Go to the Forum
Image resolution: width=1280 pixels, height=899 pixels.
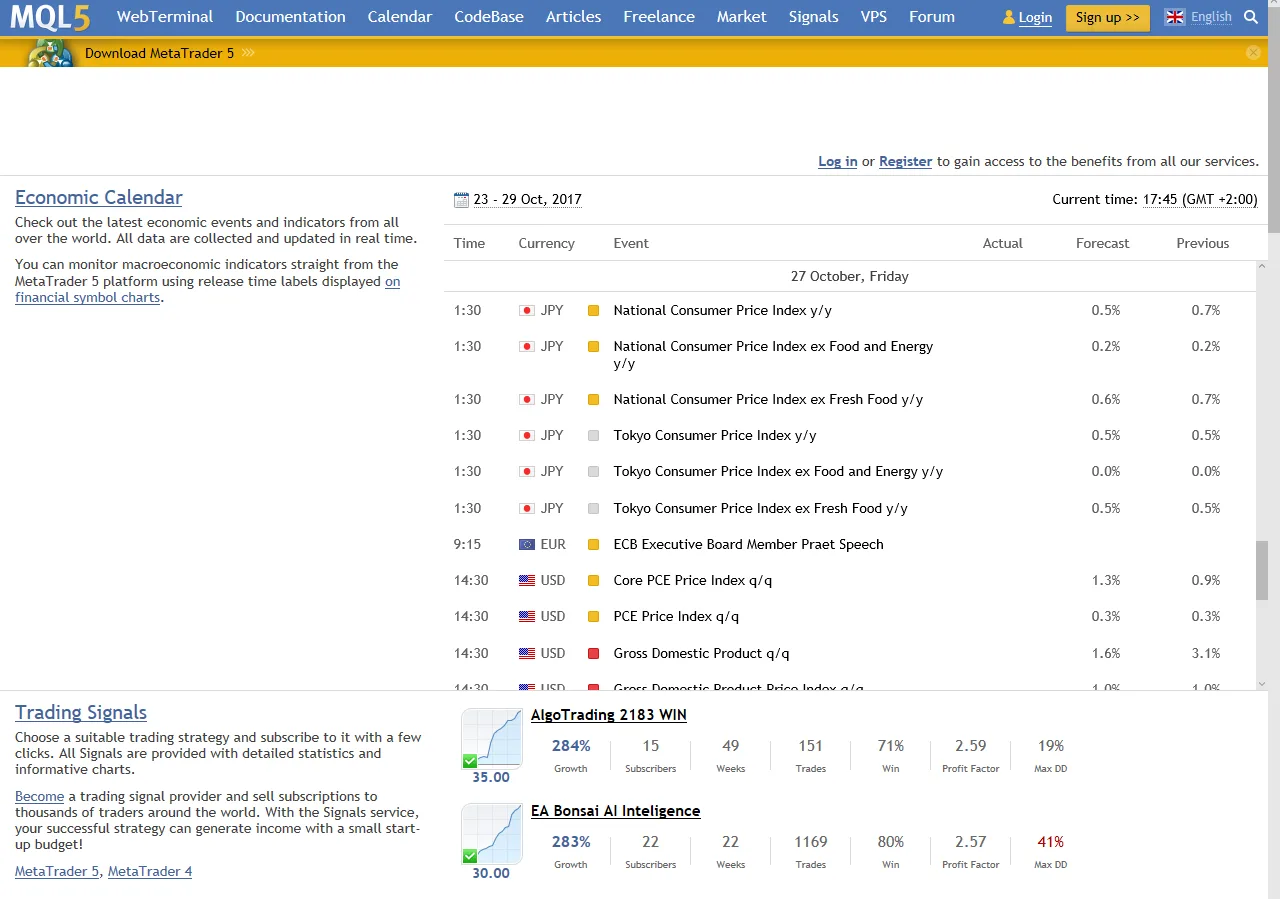(x=932, y=17)
